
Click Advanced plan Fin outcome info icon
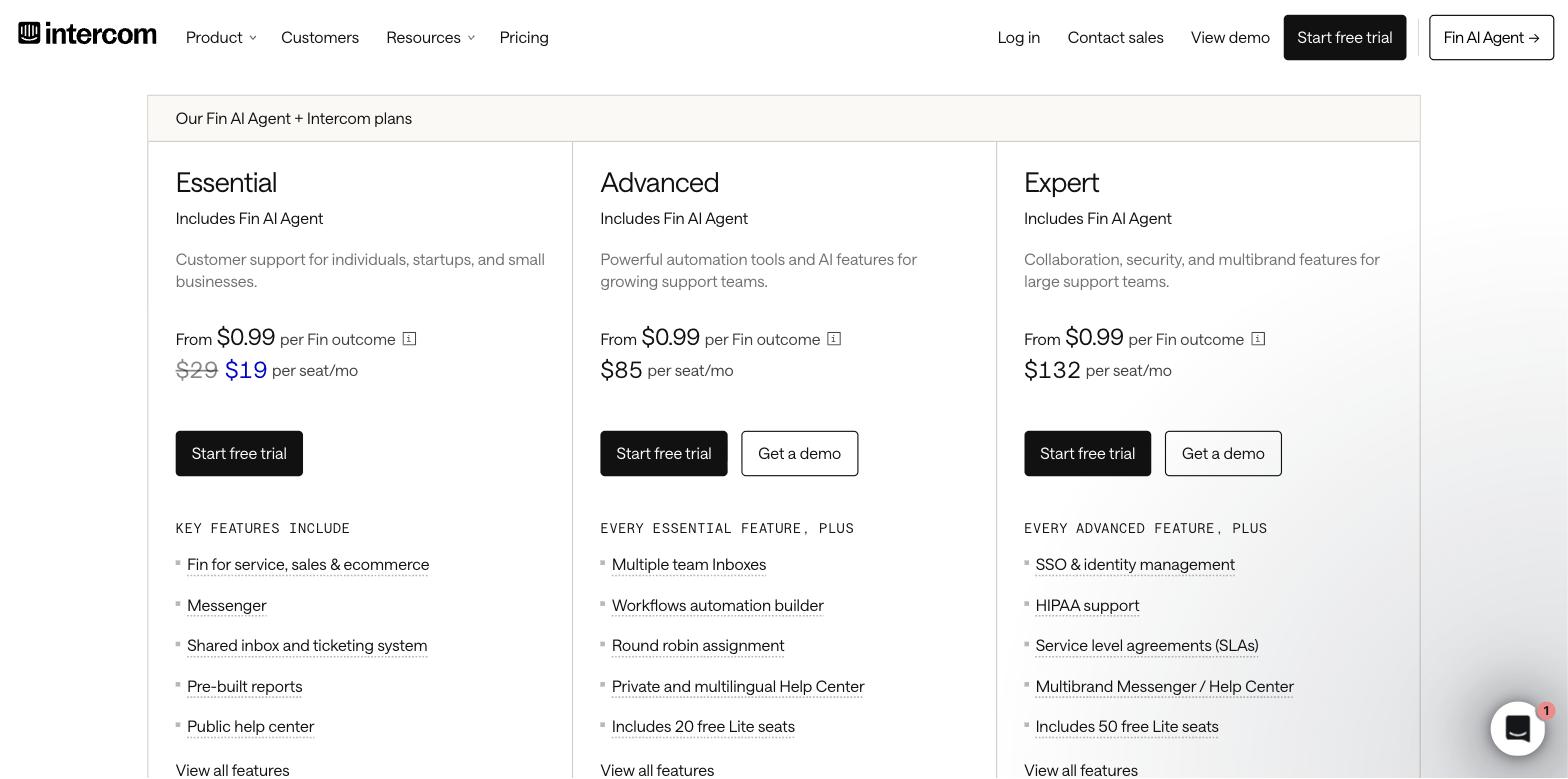834,339
